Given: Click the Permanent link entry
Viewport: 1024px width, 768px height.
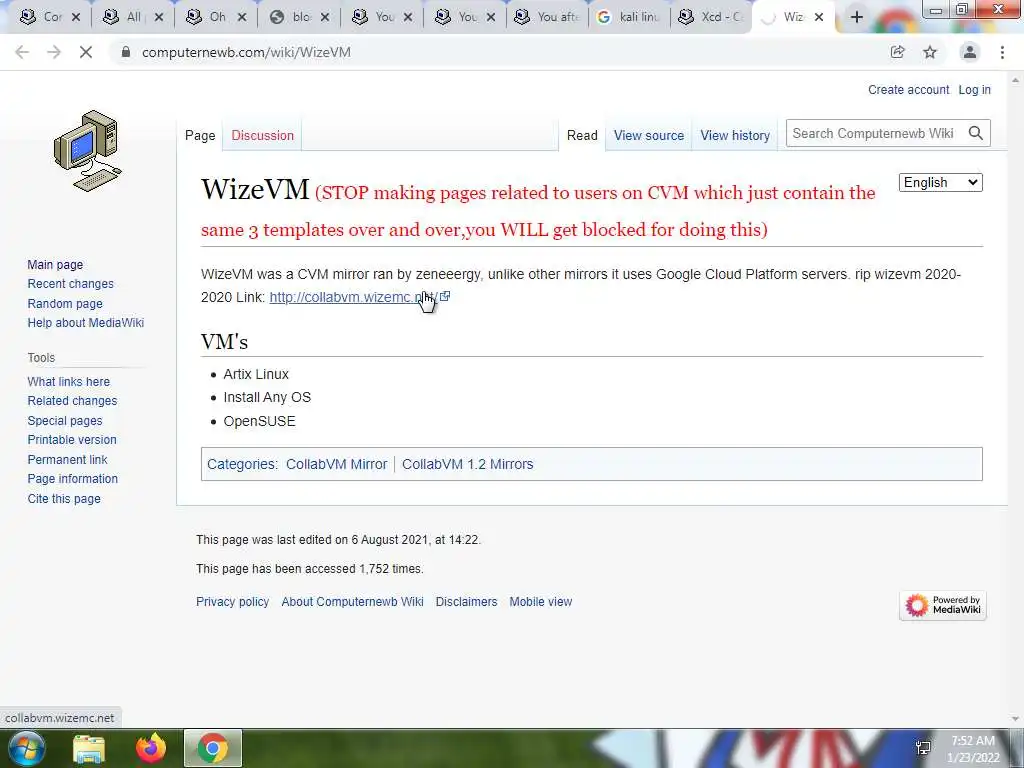Looking at the screenshot, I should click(x=67, y=459).
